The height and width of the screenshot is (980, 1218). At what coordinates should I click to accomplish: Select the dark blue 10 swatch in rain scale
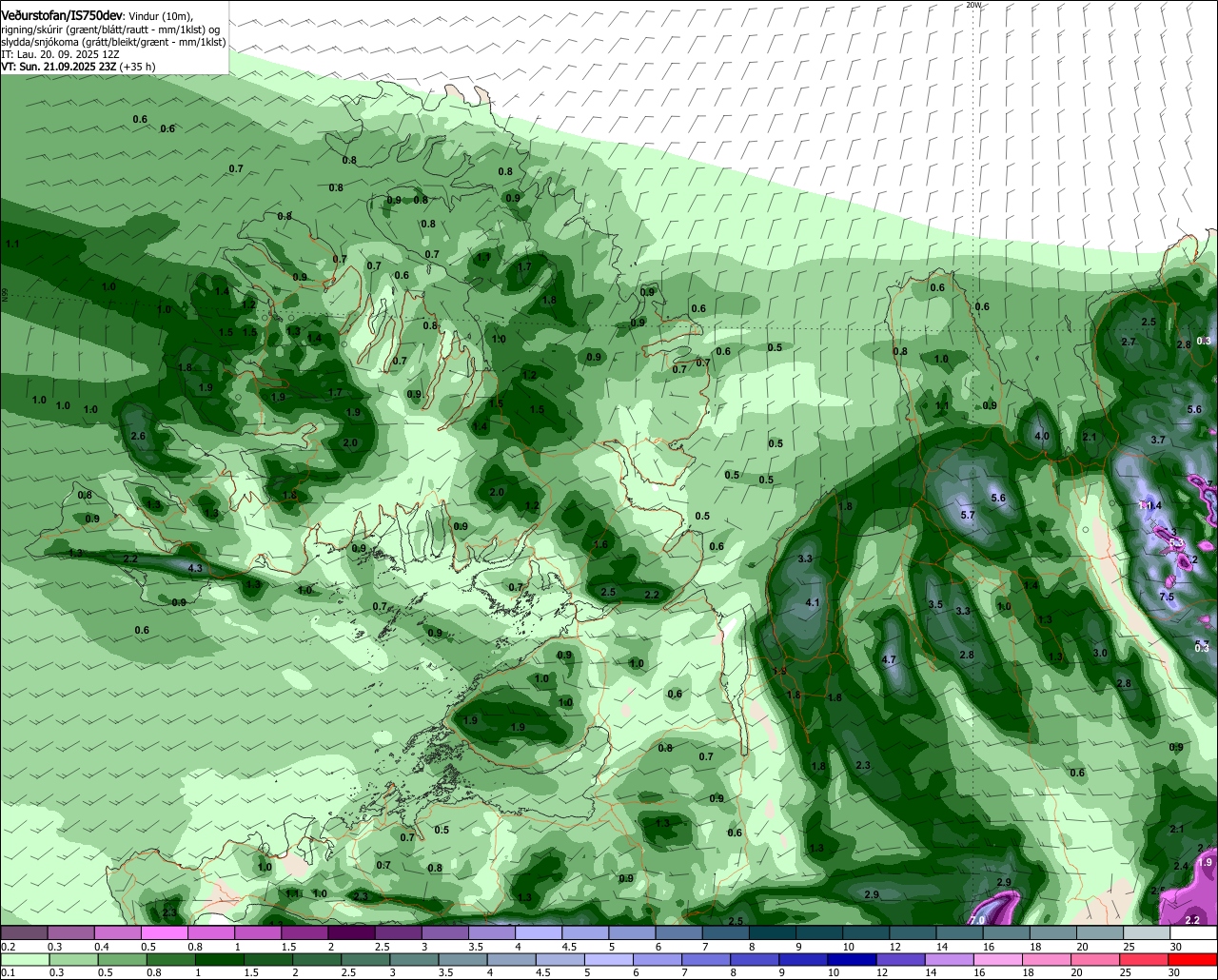tap(850, 960)
